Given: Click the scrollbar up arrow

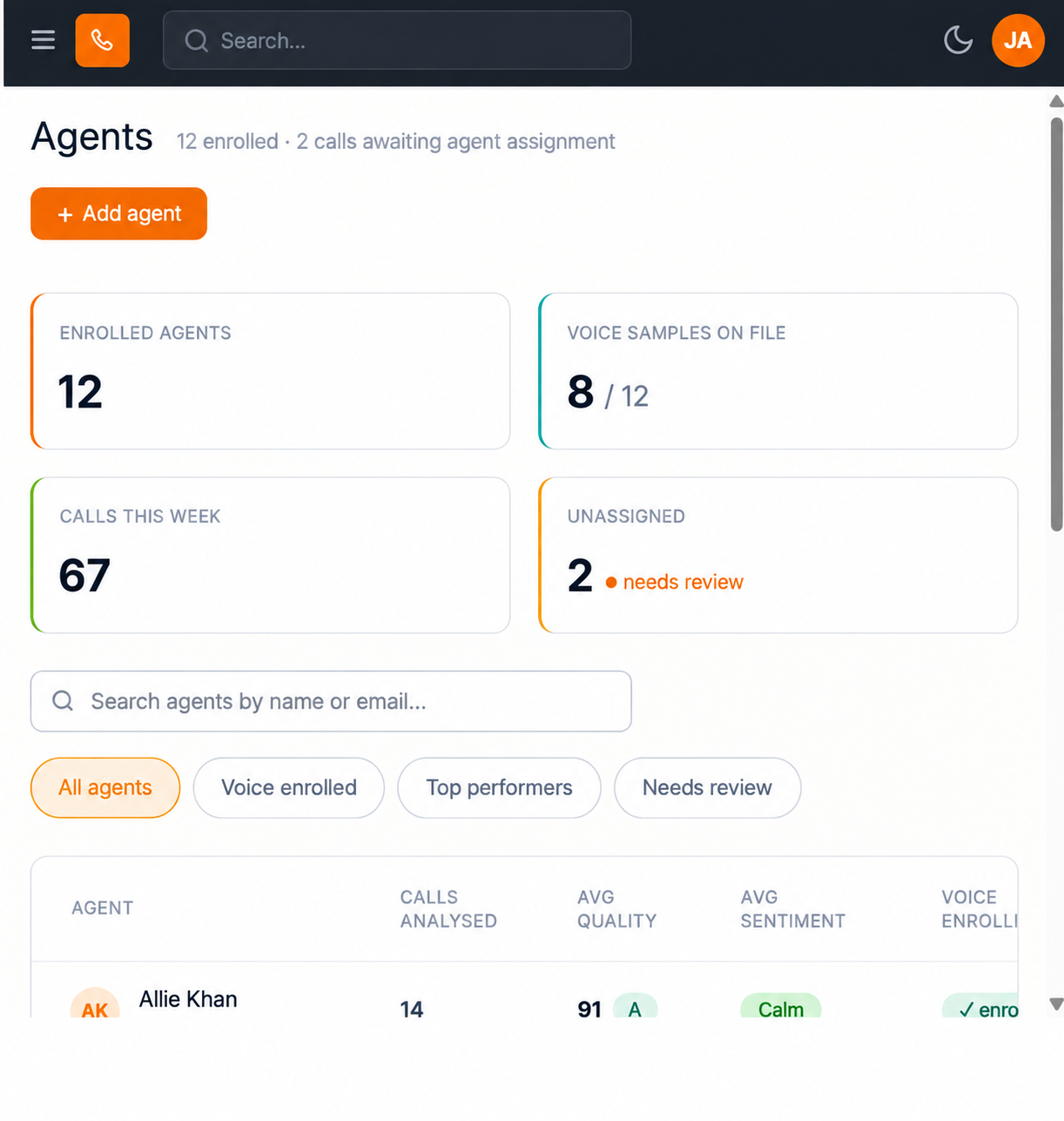Looking at the screenshot, I should coord(1056,101).
